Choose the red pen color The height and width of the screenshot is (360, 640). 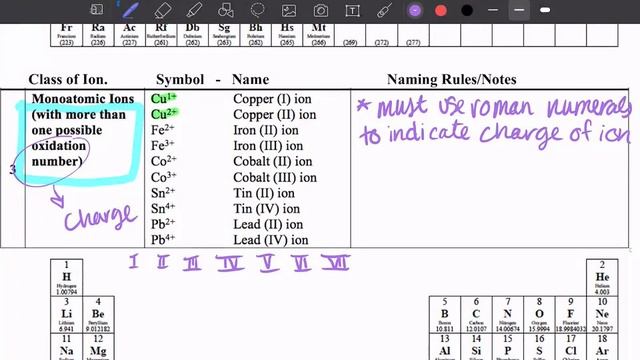click(441, 11)
